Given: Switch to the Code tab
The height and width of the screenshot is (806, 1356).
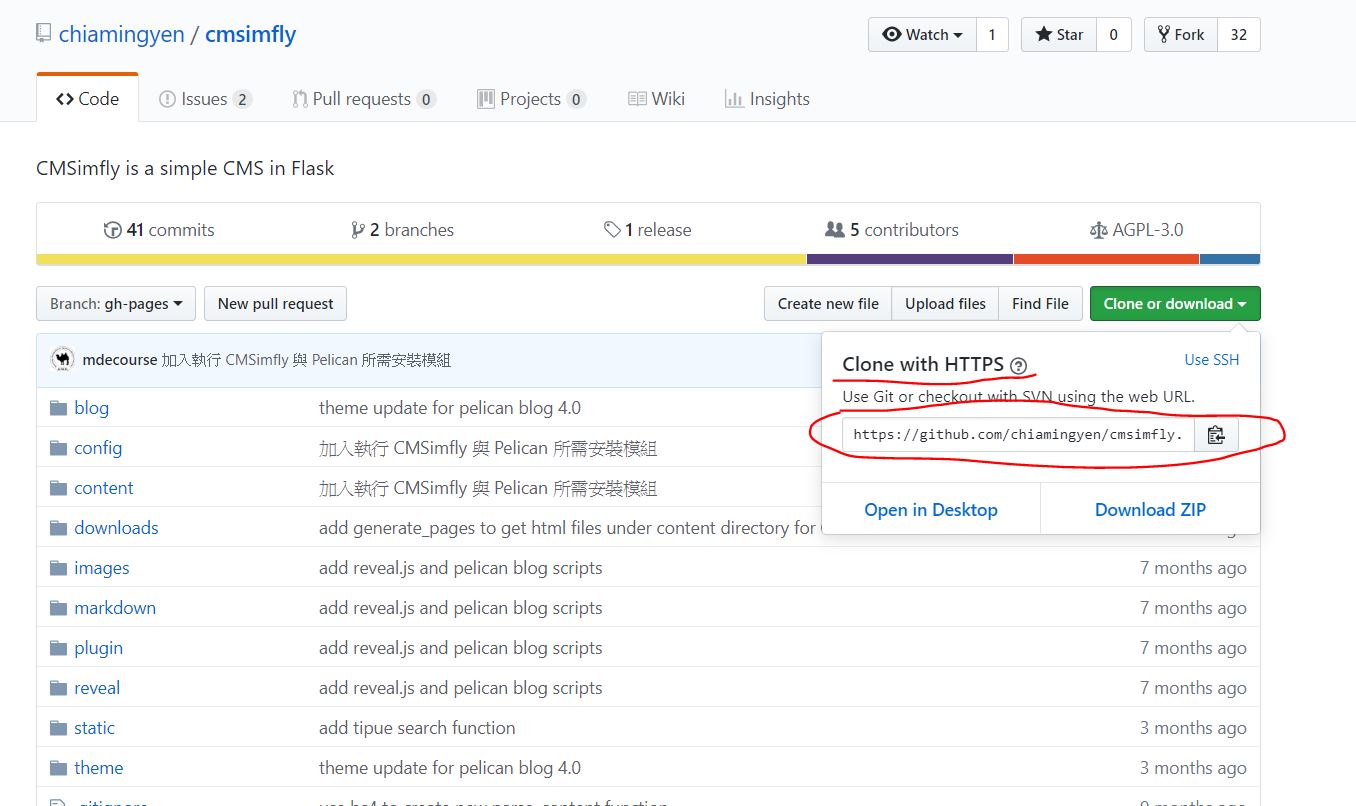Looking at the screenshot, I should click(87, 99).
